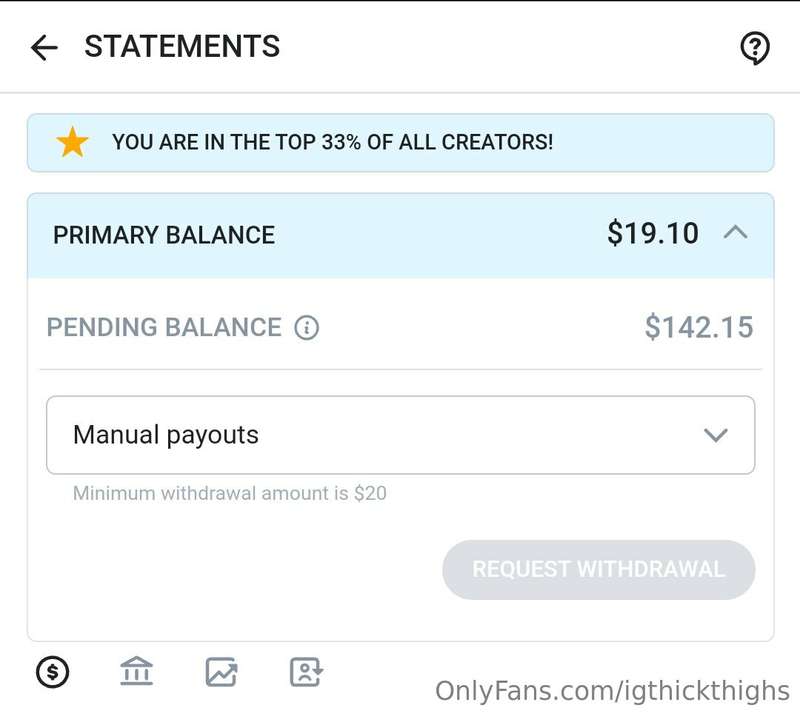Screen dimensions: 800x716
Task: Click the Manual payouts dropdown arrow
Action: tap(715, 435)
